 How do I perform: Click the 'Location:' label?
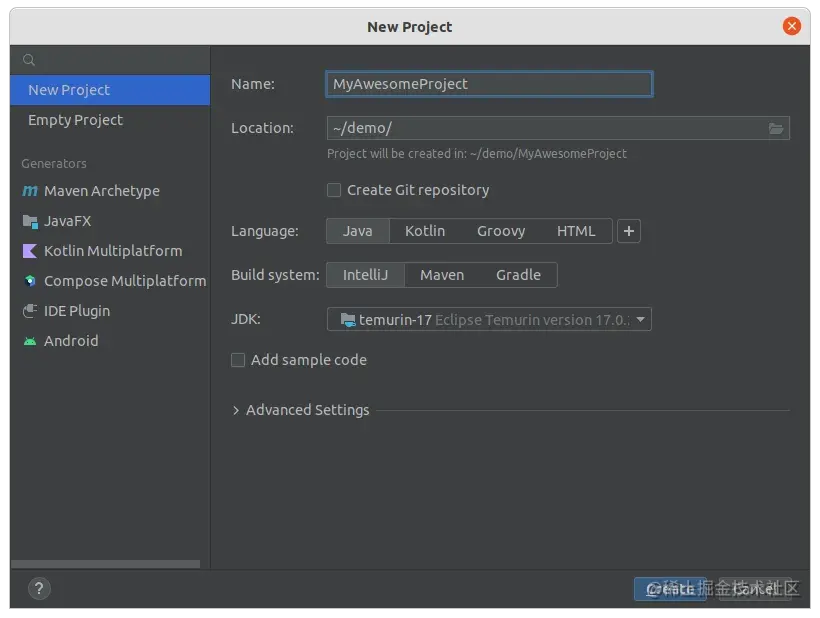[262, 128]
